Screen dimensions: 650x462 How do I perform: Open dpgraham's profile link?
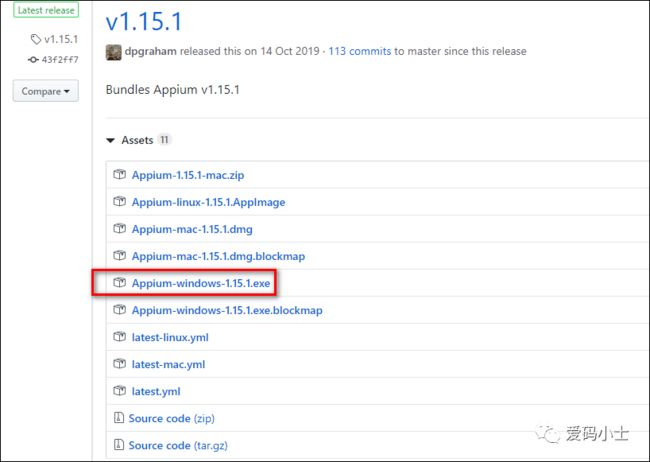(150, 51)
